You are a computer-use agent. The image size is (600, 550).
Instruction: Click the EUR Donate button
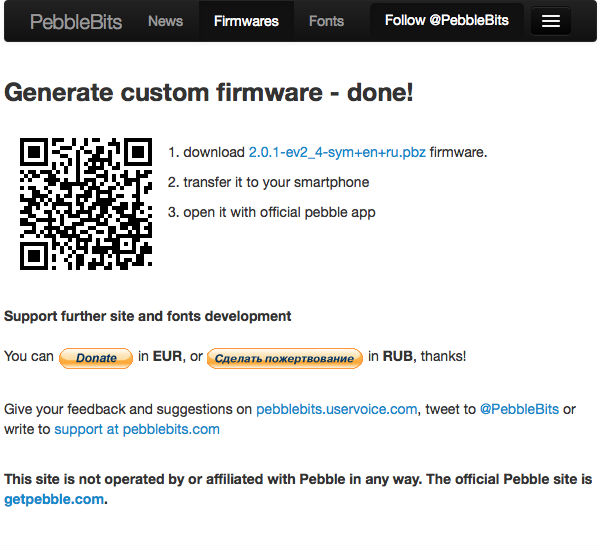coord(96,358)
